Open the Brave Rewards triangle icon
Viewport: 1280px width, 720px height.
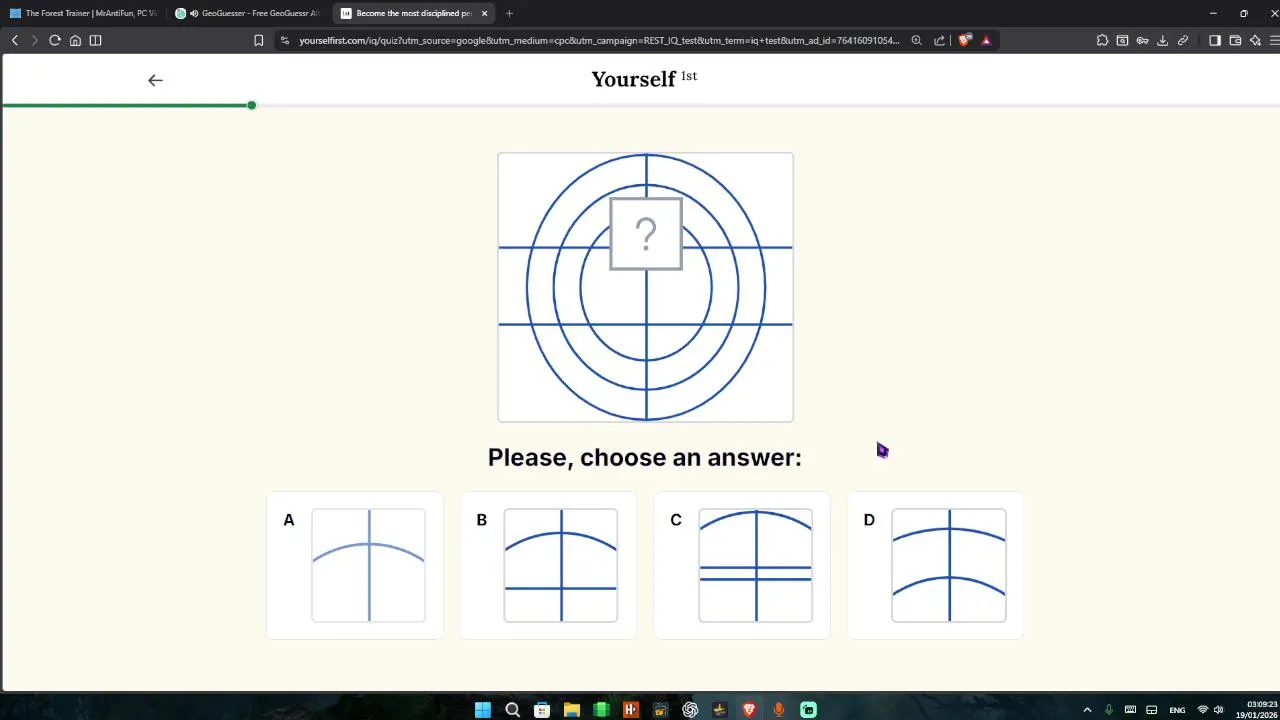pyautogui.click(x=986, y=40)
